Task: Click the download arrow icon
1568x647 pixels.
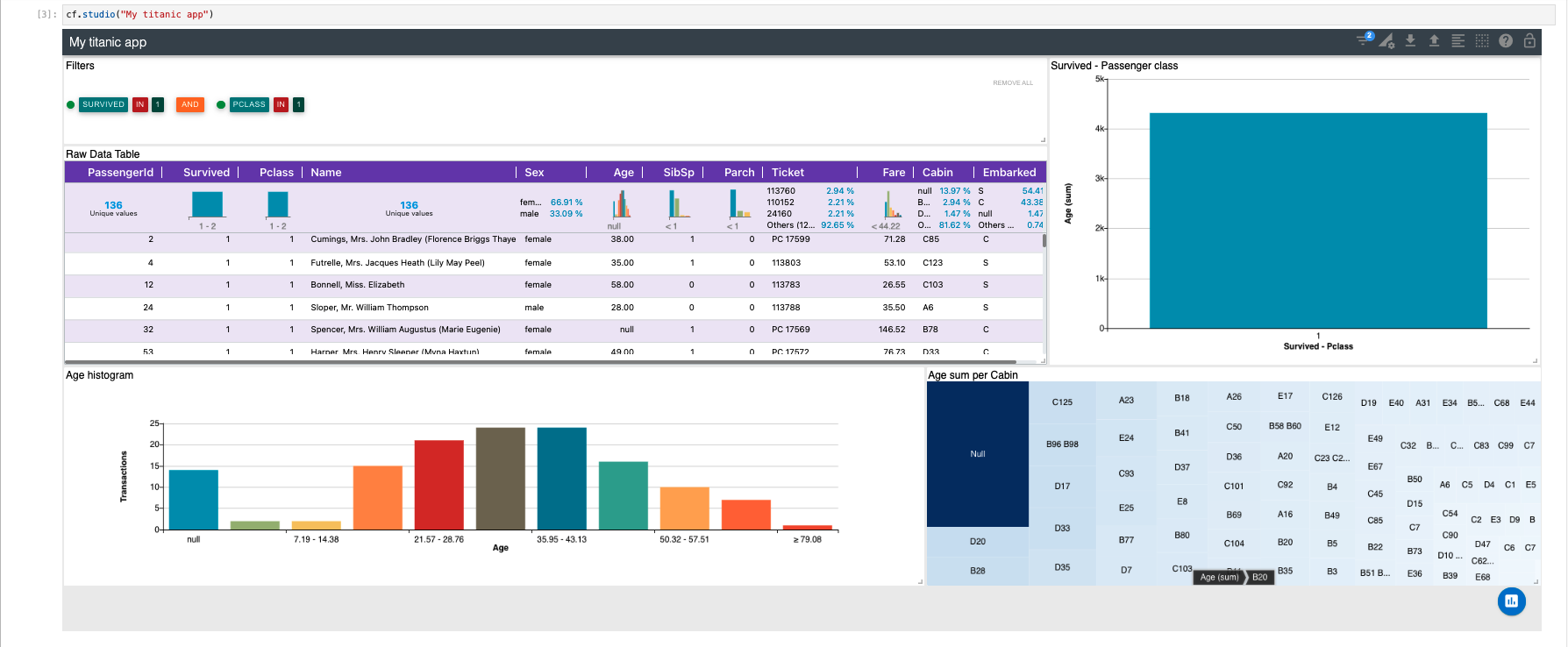Action: (x=1410, y=41)
